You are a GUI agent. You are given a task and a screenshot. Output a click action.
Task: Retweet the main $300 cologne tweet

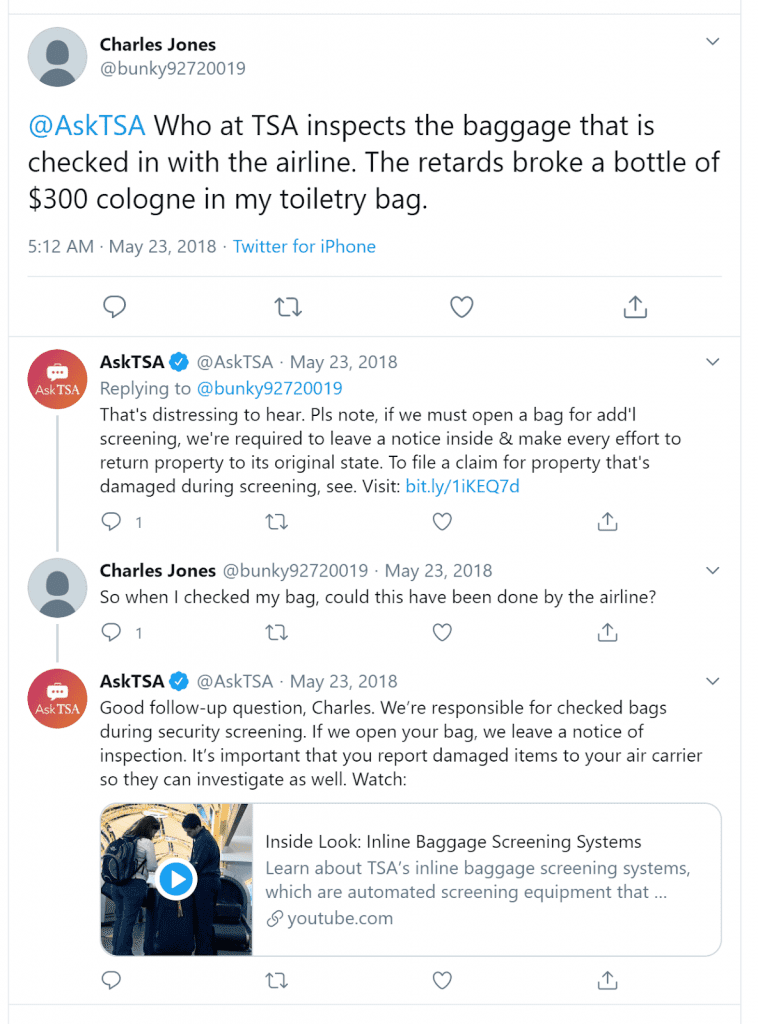coord(288,306)
